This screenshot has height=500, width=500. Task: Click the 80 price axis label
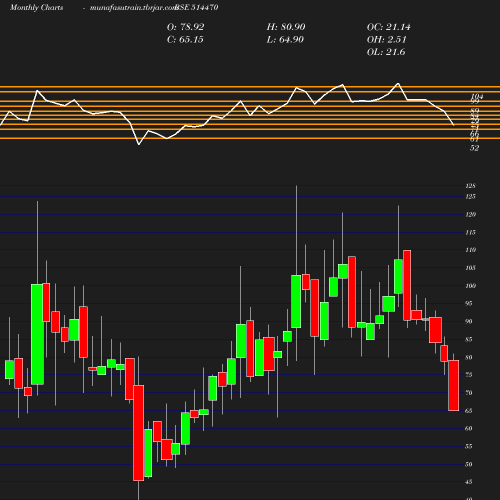pos(469,358)
